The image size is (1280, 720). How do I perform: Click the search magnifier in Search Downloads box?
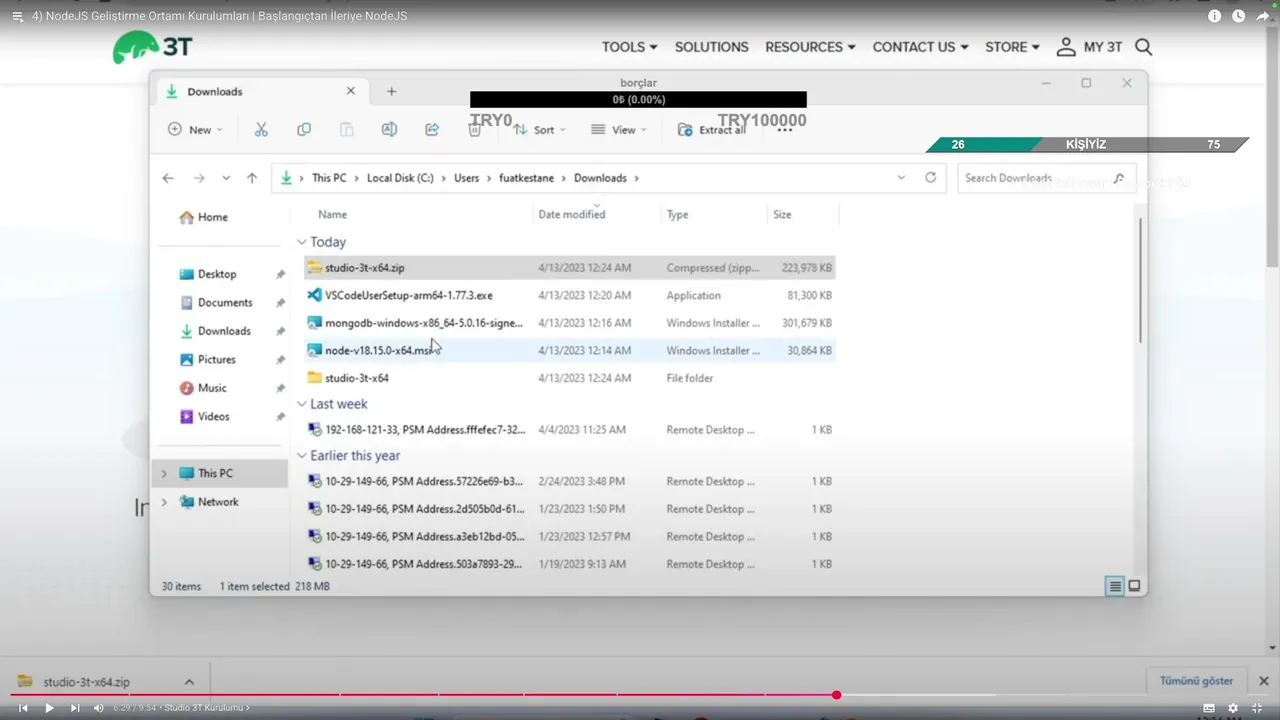pos(1119,178)
